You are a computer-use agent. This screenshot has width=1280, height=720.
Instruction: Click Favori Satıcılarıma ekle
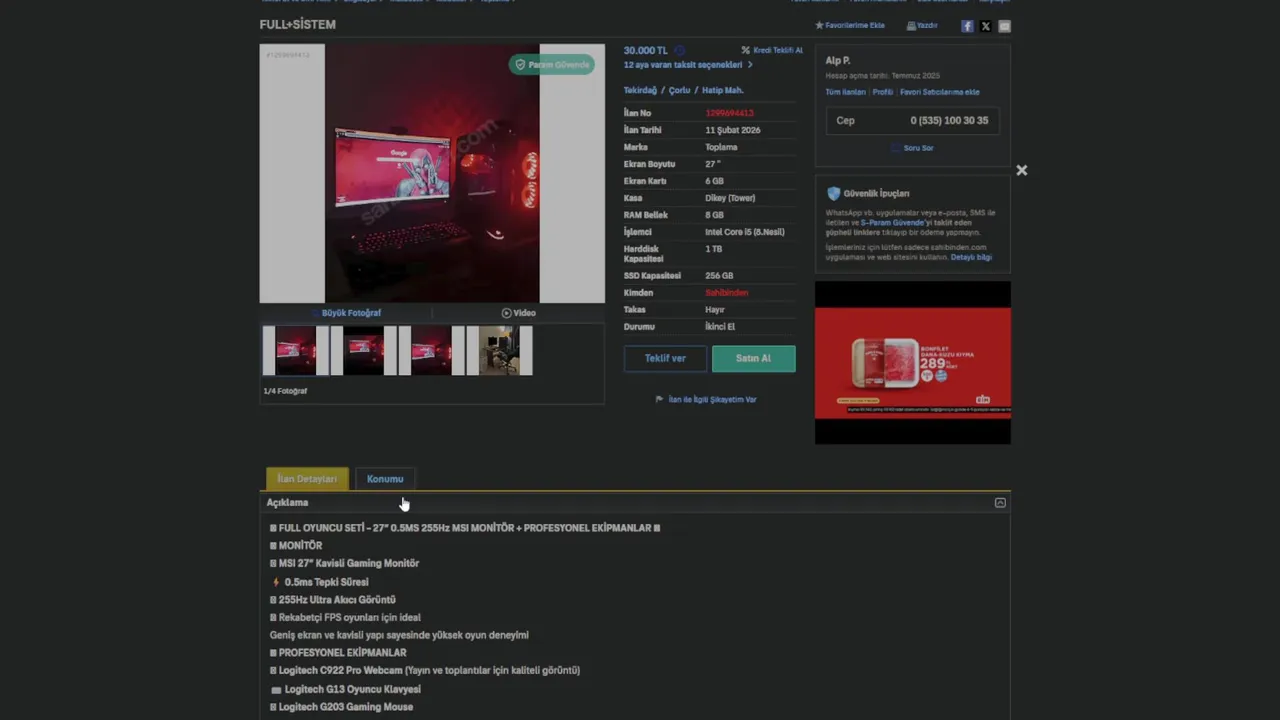click(x=940, y=92)
